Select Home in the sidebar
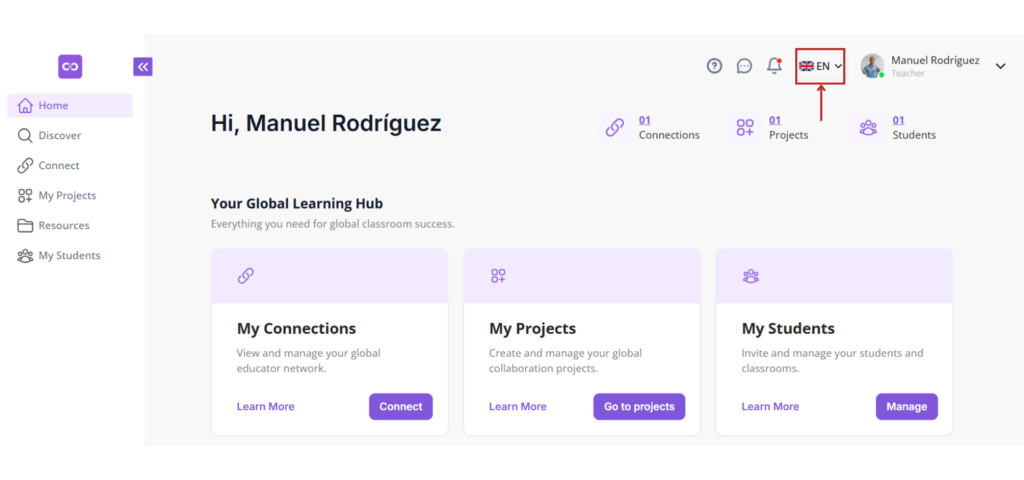 pos(70,106)
